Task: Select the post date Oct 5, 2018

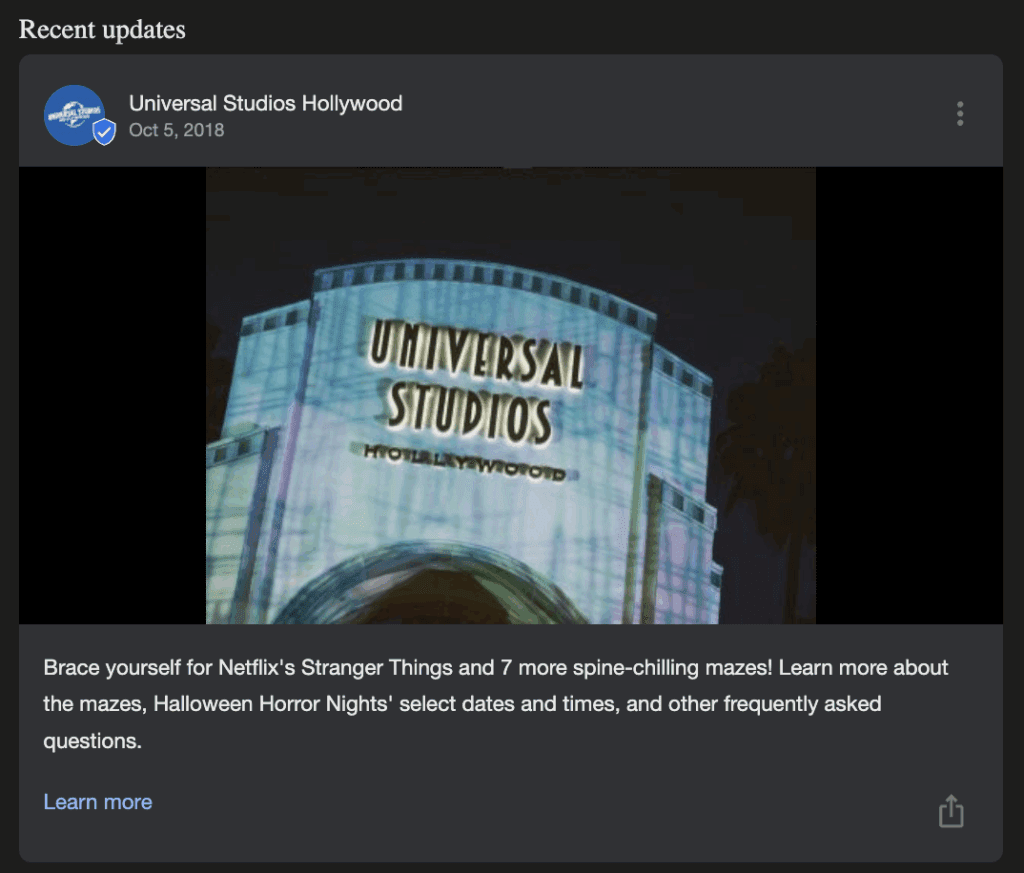Action: (177, 130)
